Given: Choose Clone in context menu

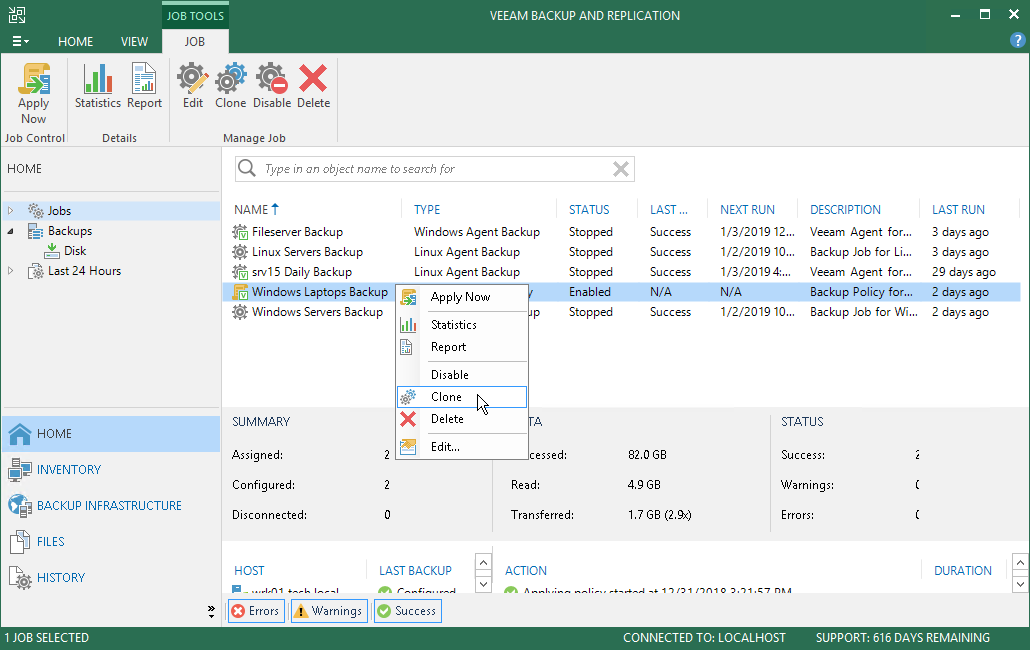Looking at the screenshot, I should click(462, 397).
